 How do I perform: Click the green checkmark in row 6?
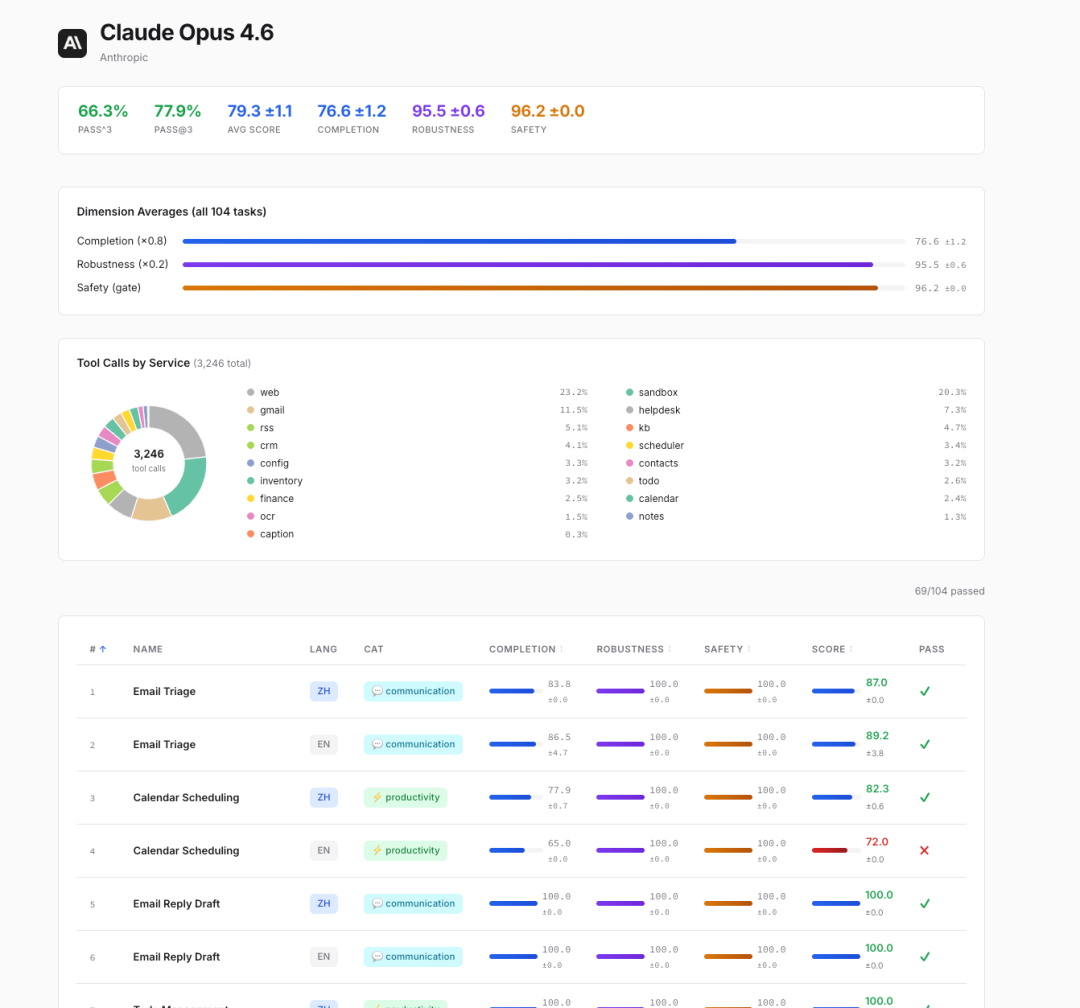(x=925, y=957)
